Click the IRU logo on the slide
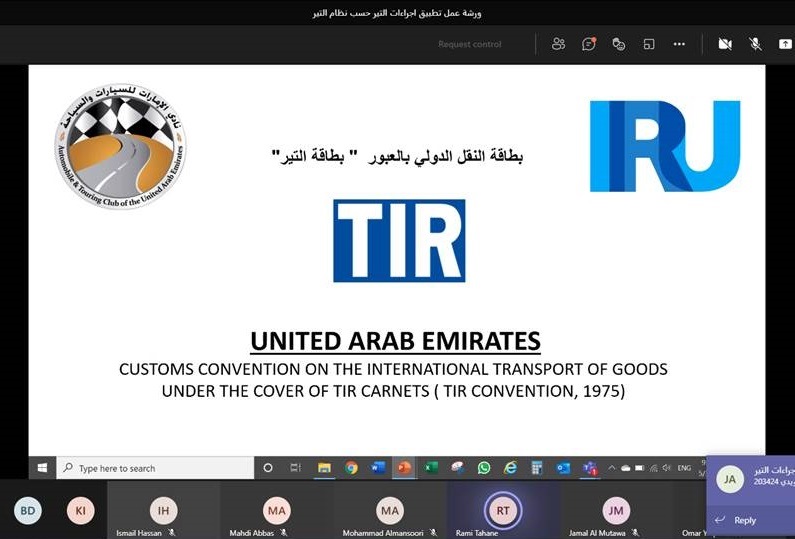This screenshot has width=795, height=539. point(665,146)
